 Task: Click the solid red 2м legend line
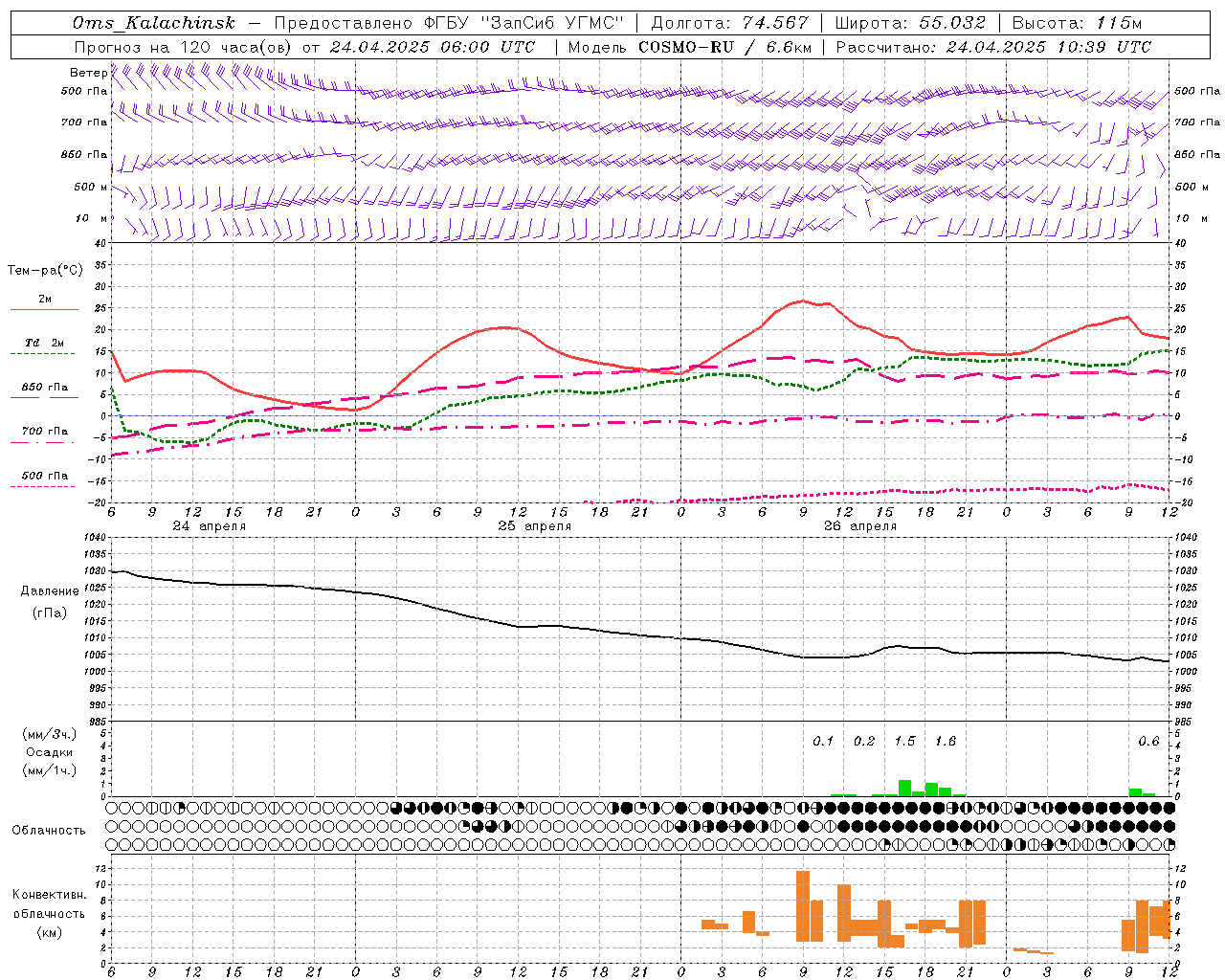pos(44,309)
